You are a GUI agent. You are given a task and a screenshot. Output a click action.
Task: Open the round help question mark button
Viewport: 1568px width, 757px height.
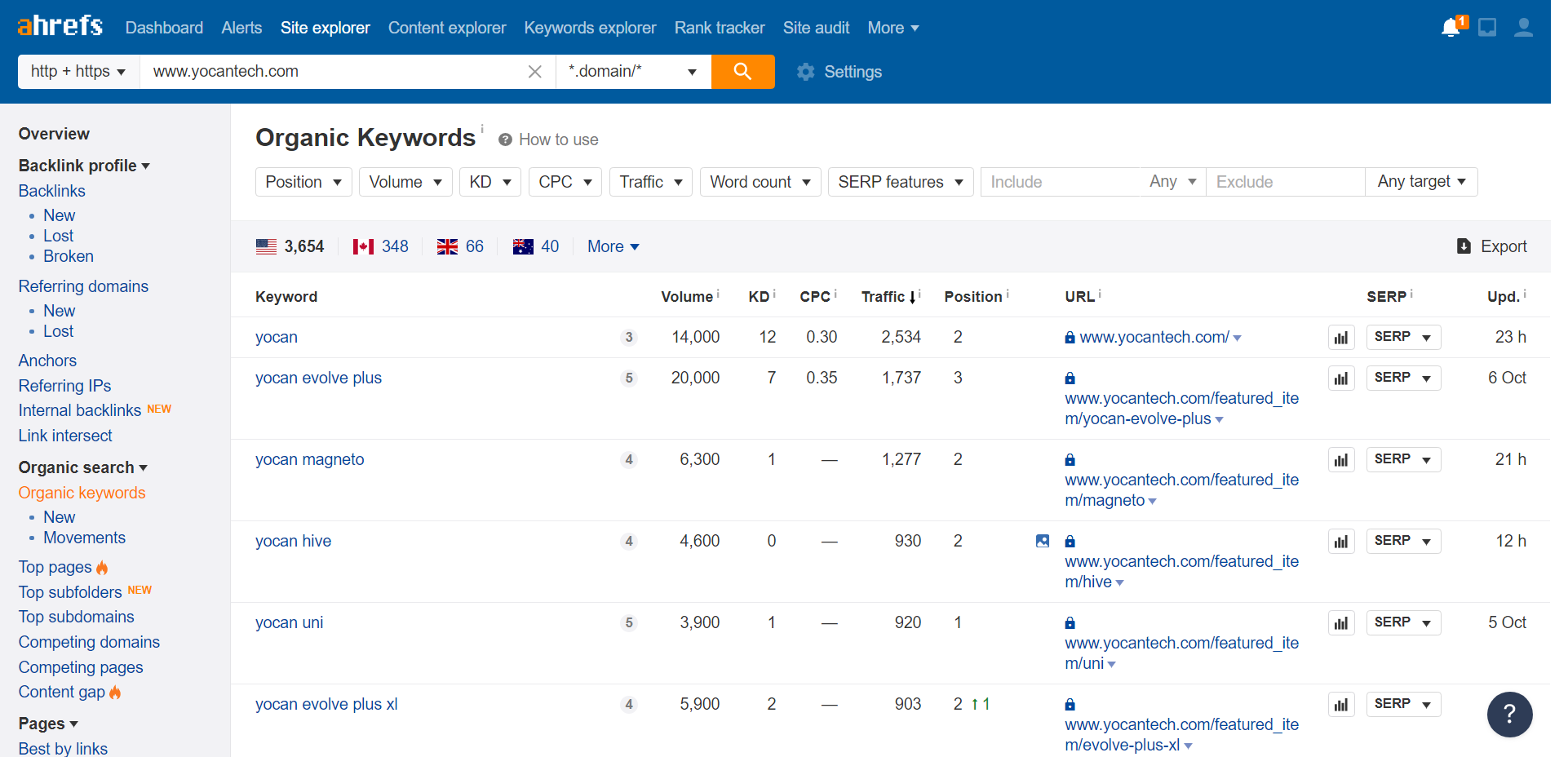click(x=1509, y=715)
